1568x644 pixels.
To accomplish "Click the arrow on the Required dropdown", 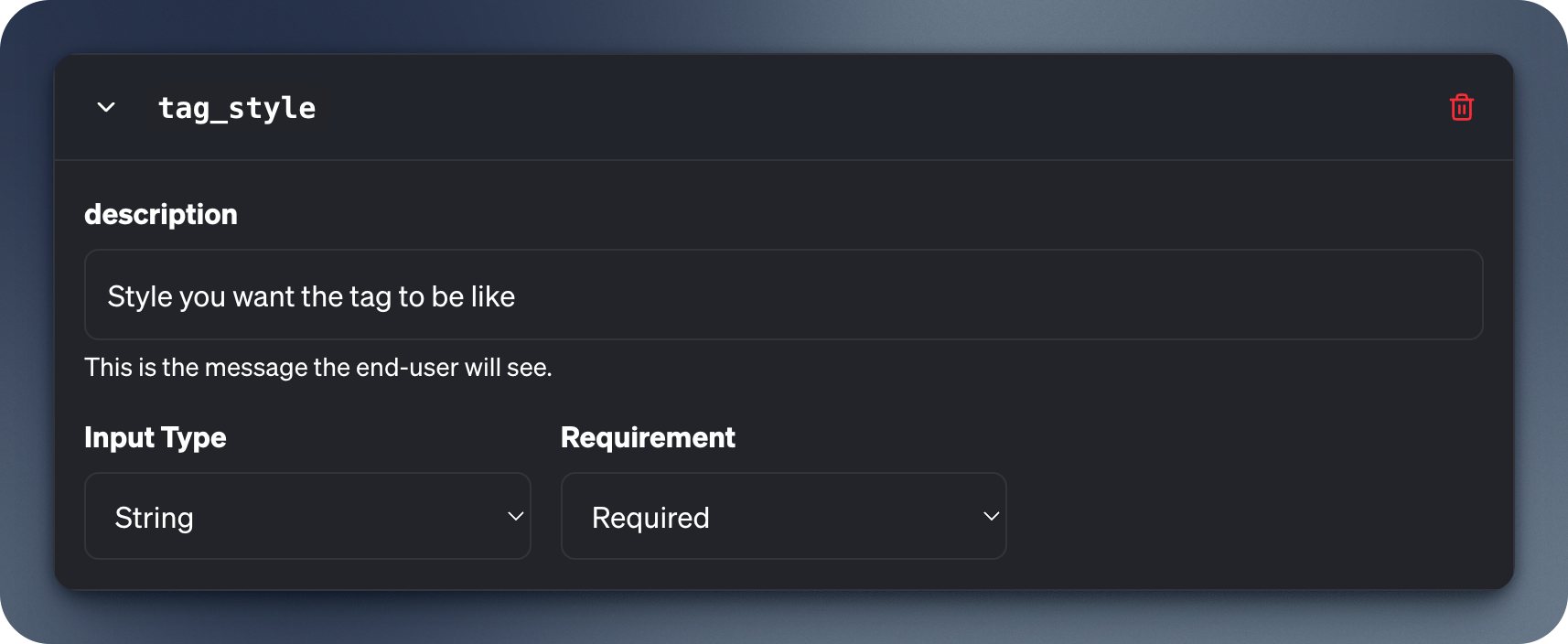I will 991,517.
